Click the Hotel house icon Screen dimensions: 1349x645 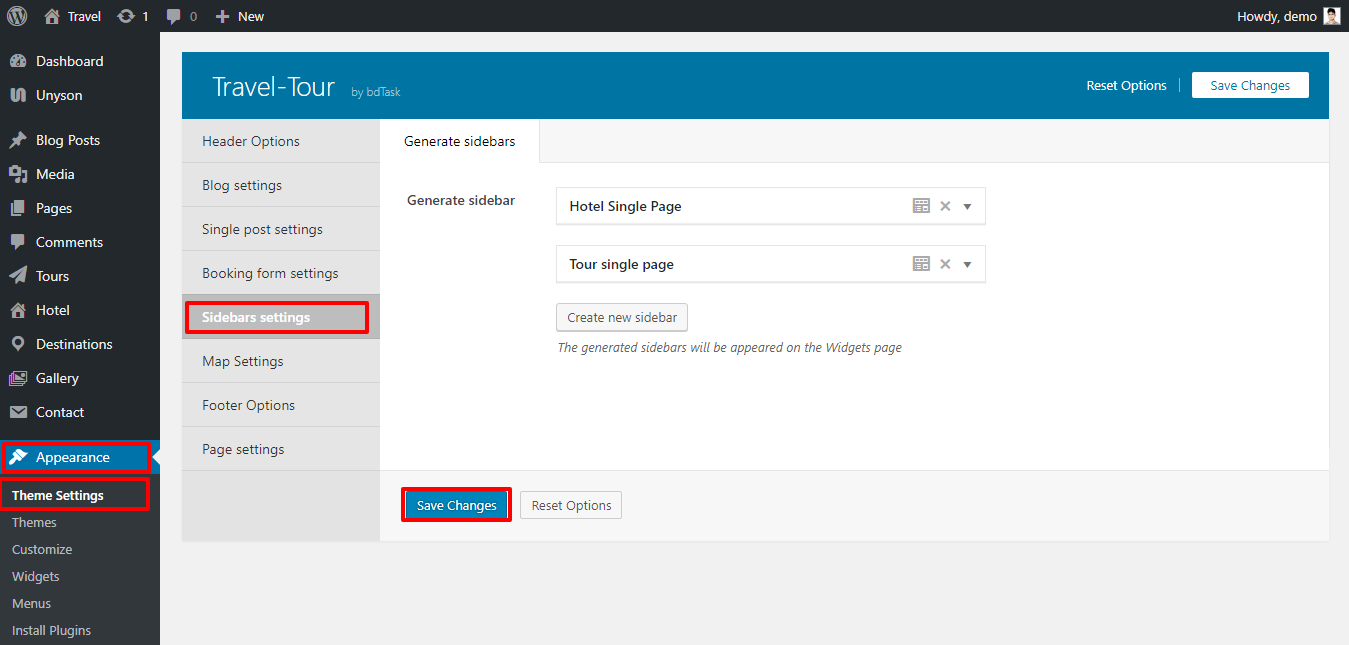tap(18, 310)
